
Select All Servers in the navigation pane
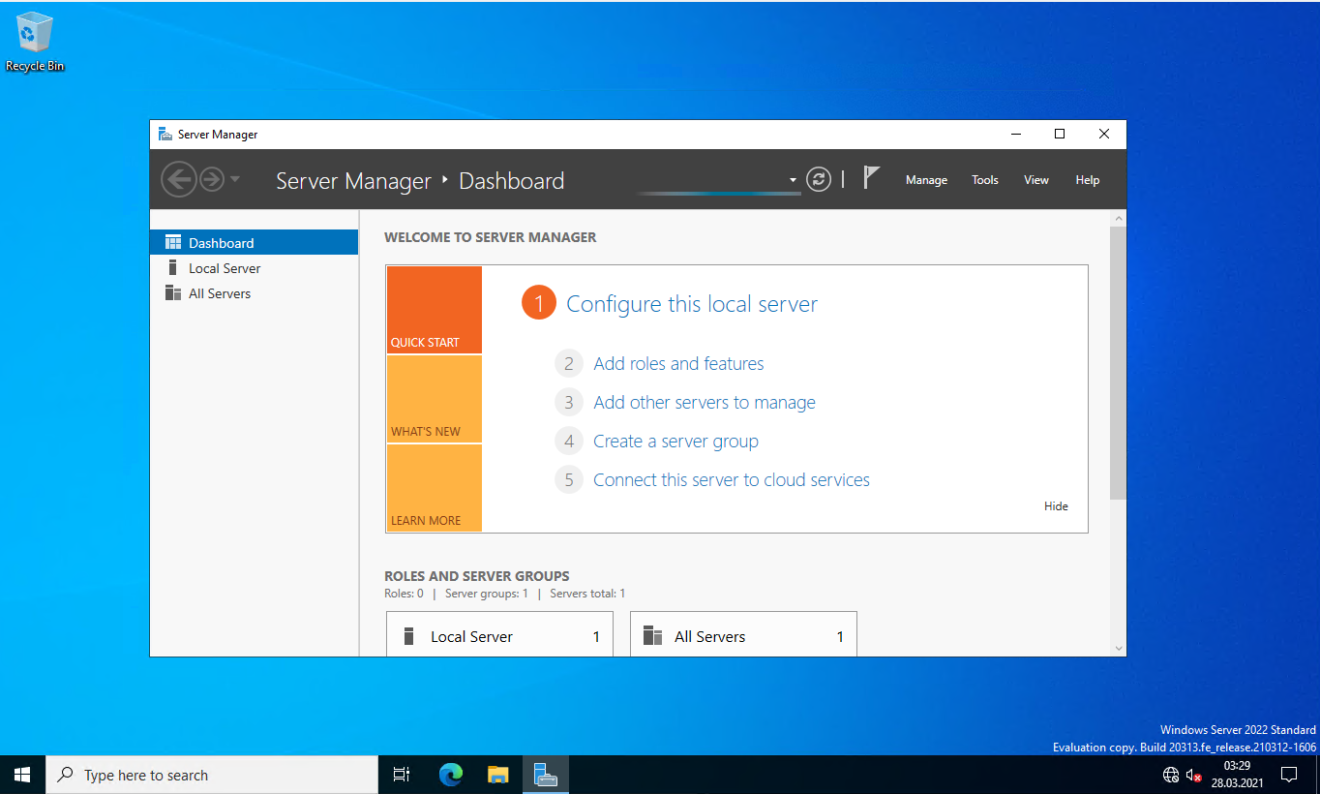pyautogui.click(x=219, y=293)
